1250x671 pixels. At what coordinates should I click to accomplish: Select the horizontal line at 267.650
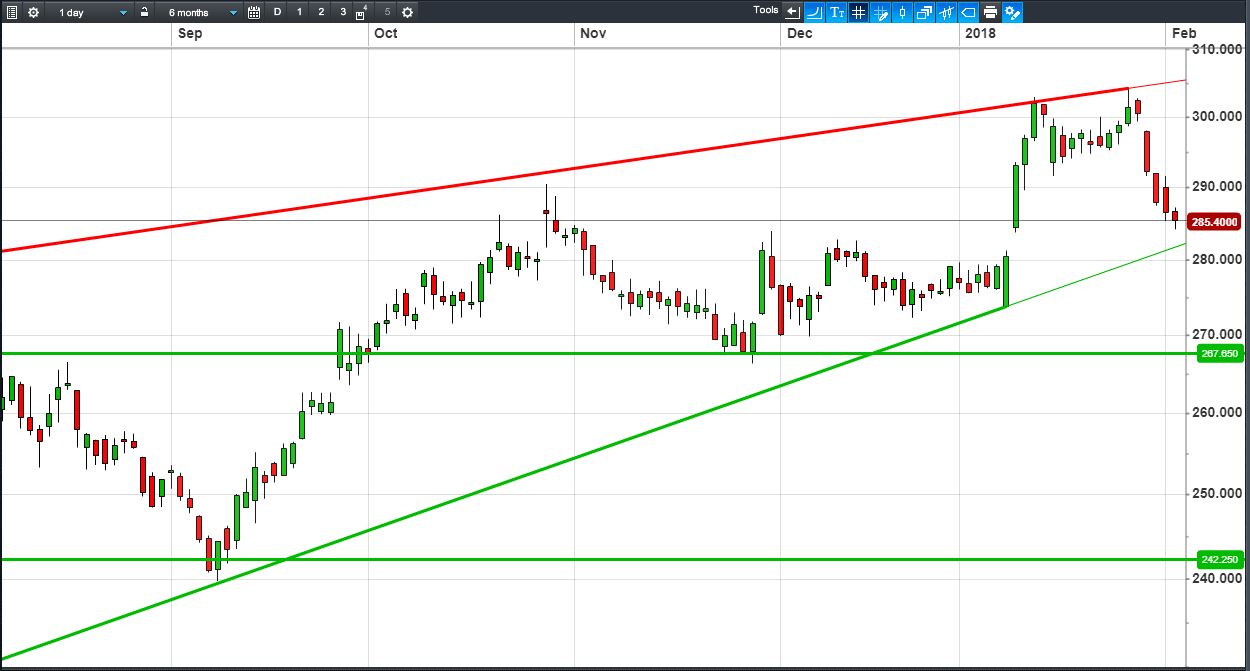[598, 353]
